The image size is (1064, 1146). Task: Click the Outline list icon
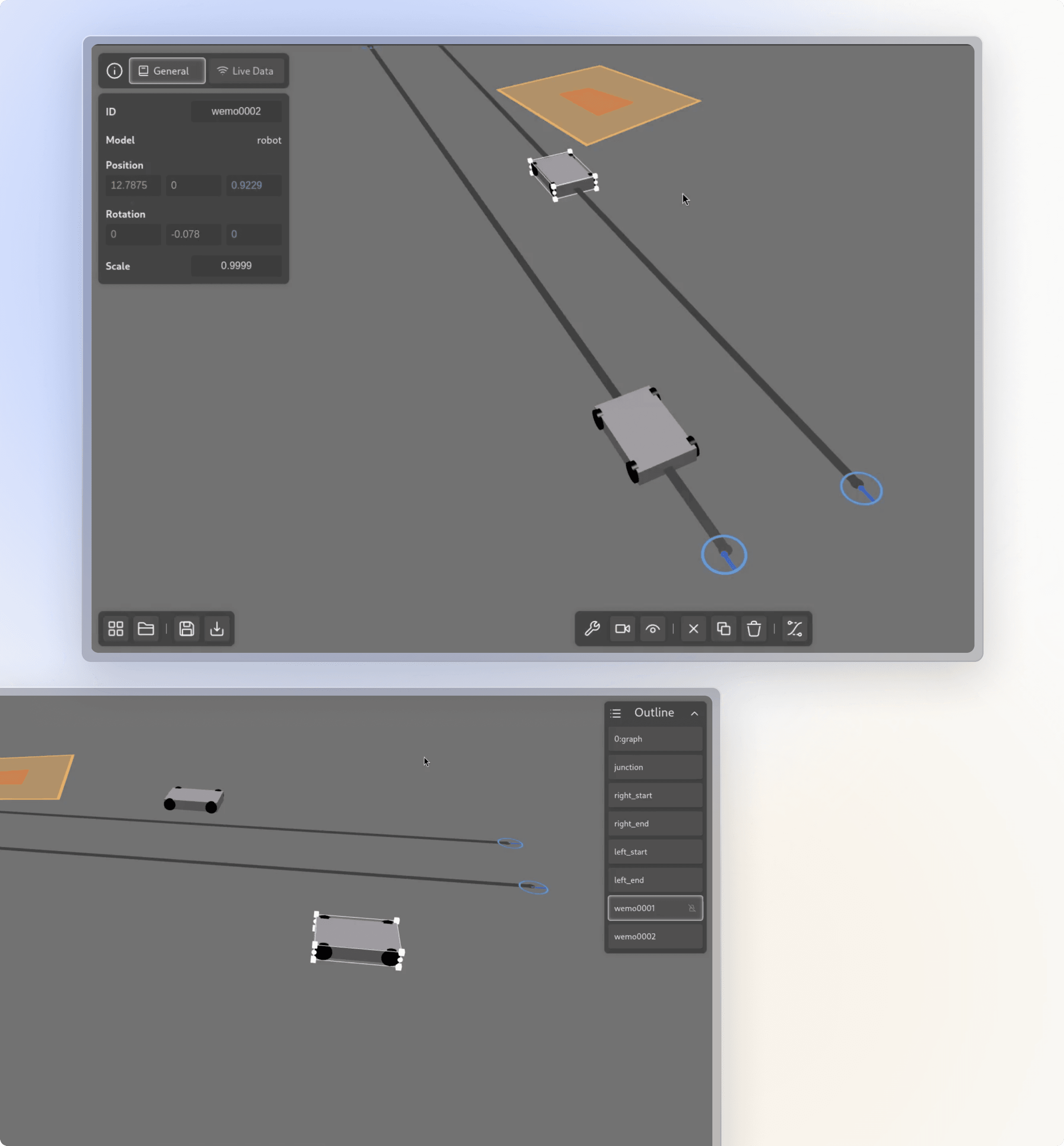615,713
